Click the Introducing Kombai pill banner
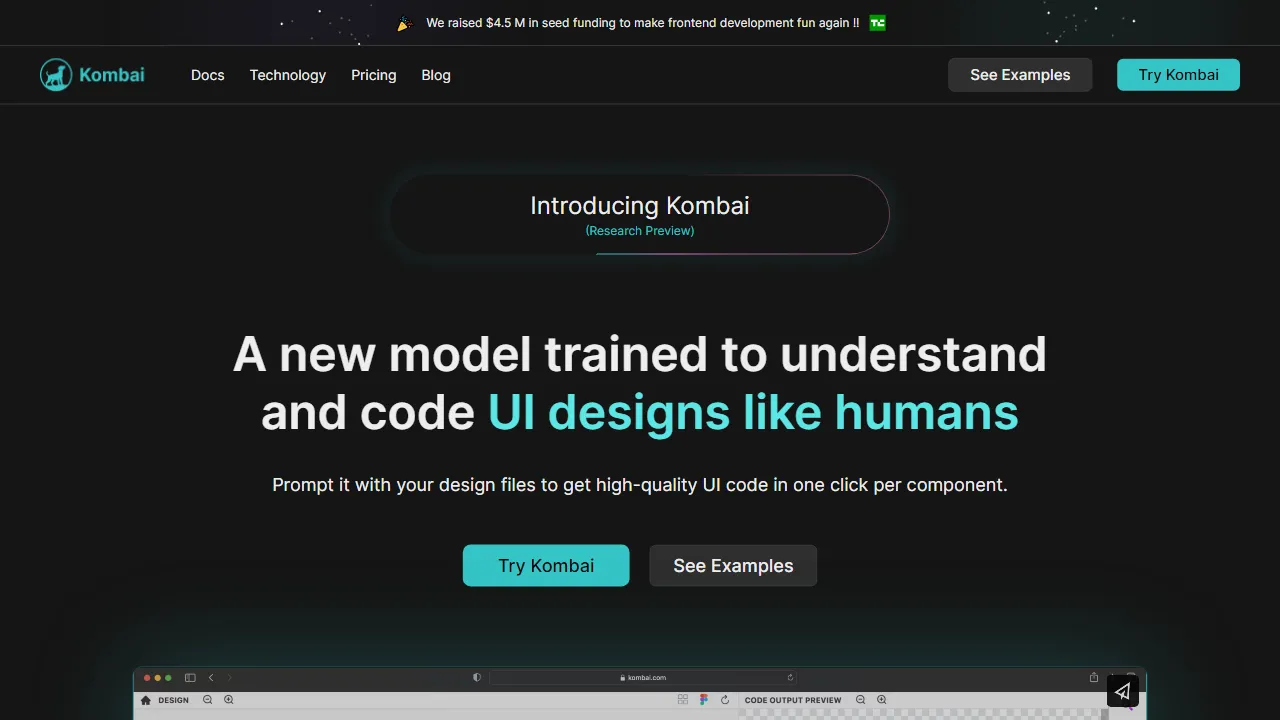1280x720 pixels. [x=640, y=214]
